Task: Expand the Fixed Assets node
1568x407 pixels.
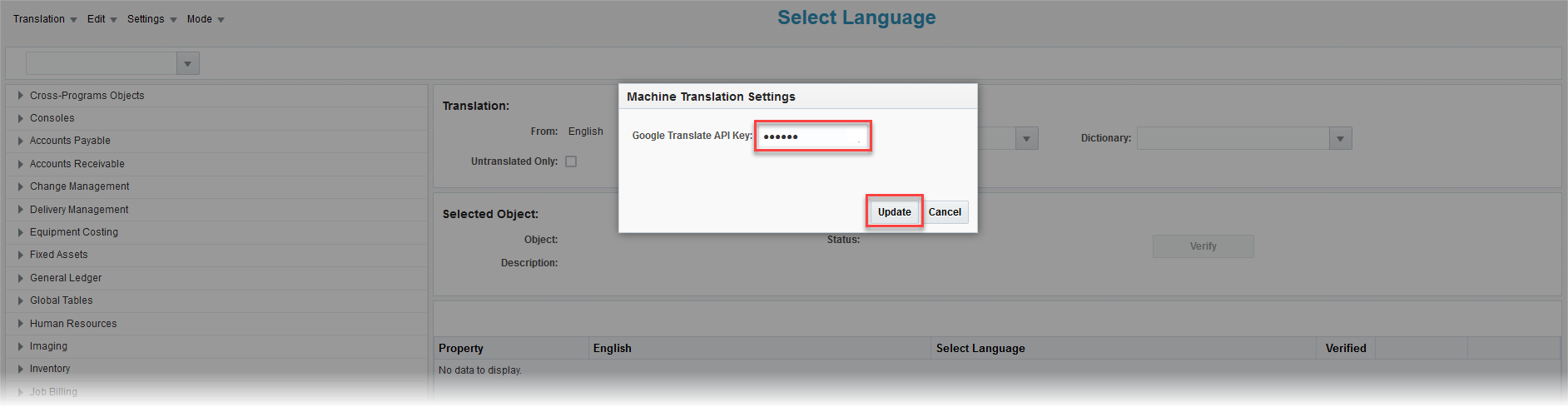Action: click(20, 255)
